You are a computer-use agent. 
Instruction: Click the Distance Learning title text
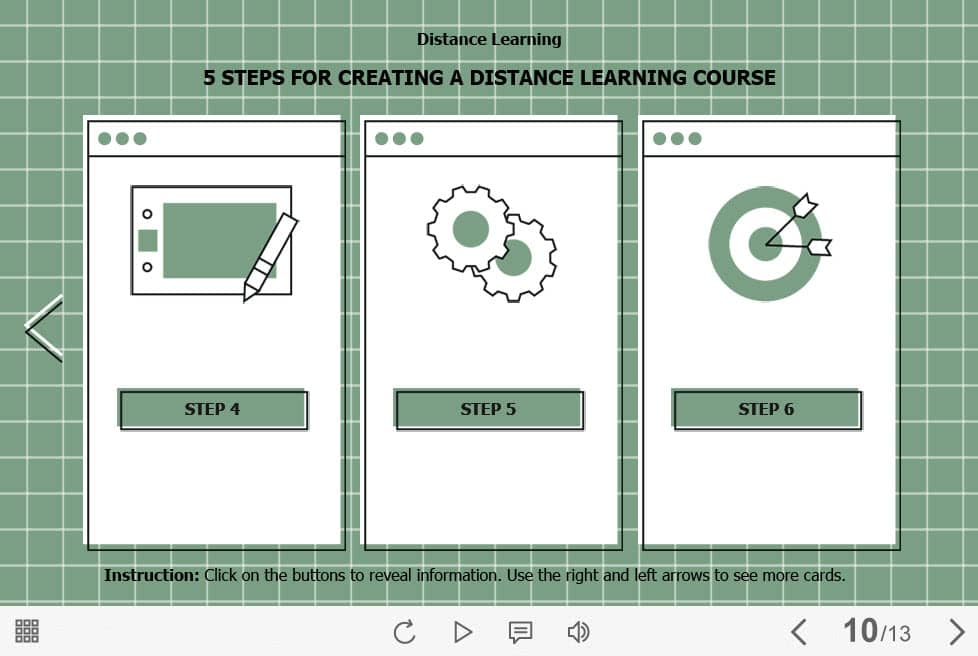(x=489, y=40)
